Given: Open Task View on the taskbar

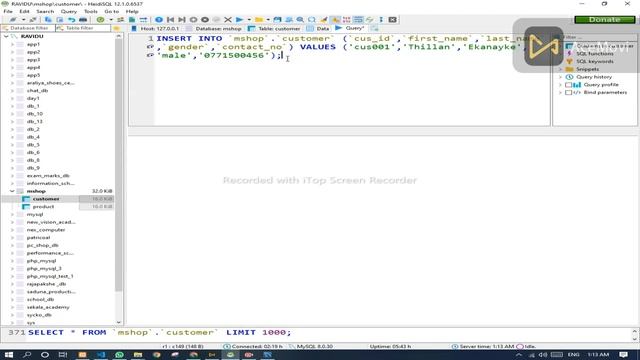Looking at the screenshot, I should point(62,355).
